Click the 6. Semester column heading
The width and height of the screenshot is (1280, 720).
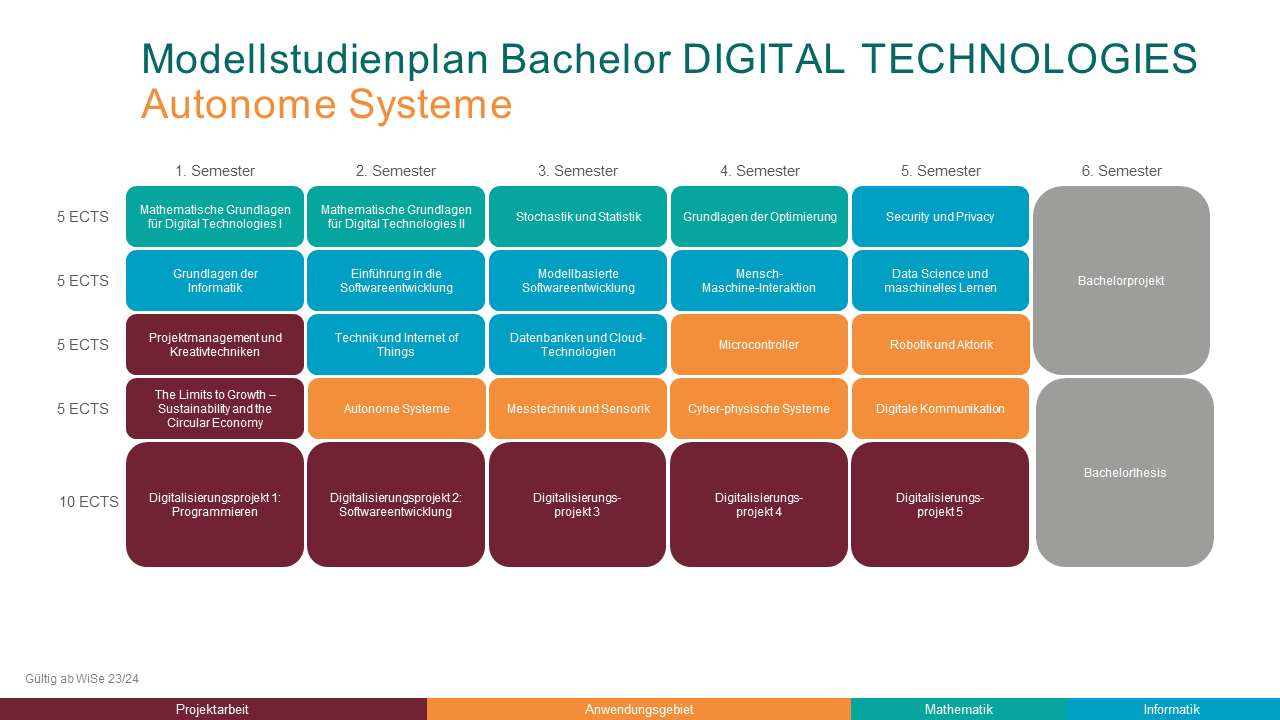pos(1122,171)
